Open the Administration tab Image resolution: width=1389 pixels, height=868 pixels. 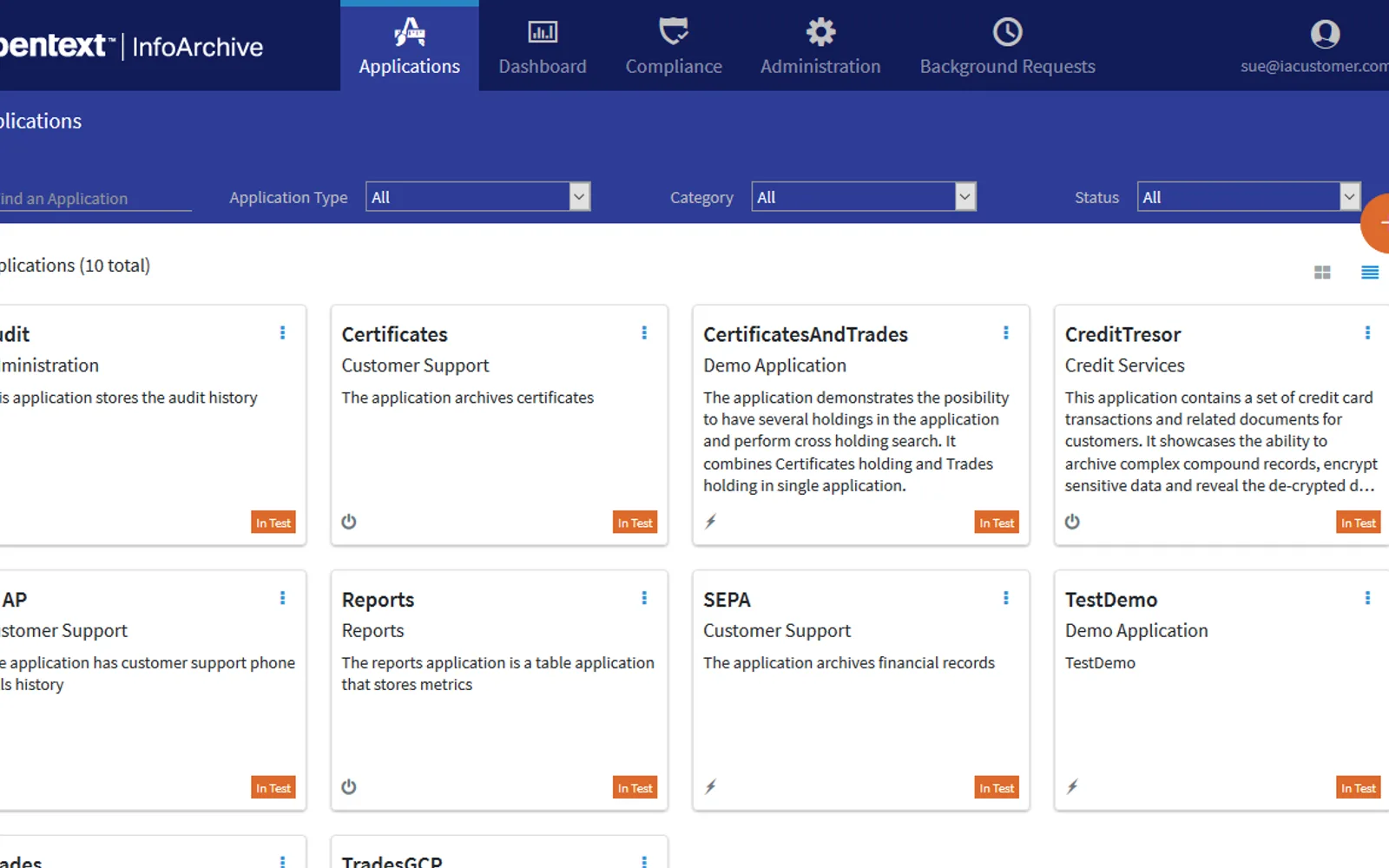(x=820, y=47)
